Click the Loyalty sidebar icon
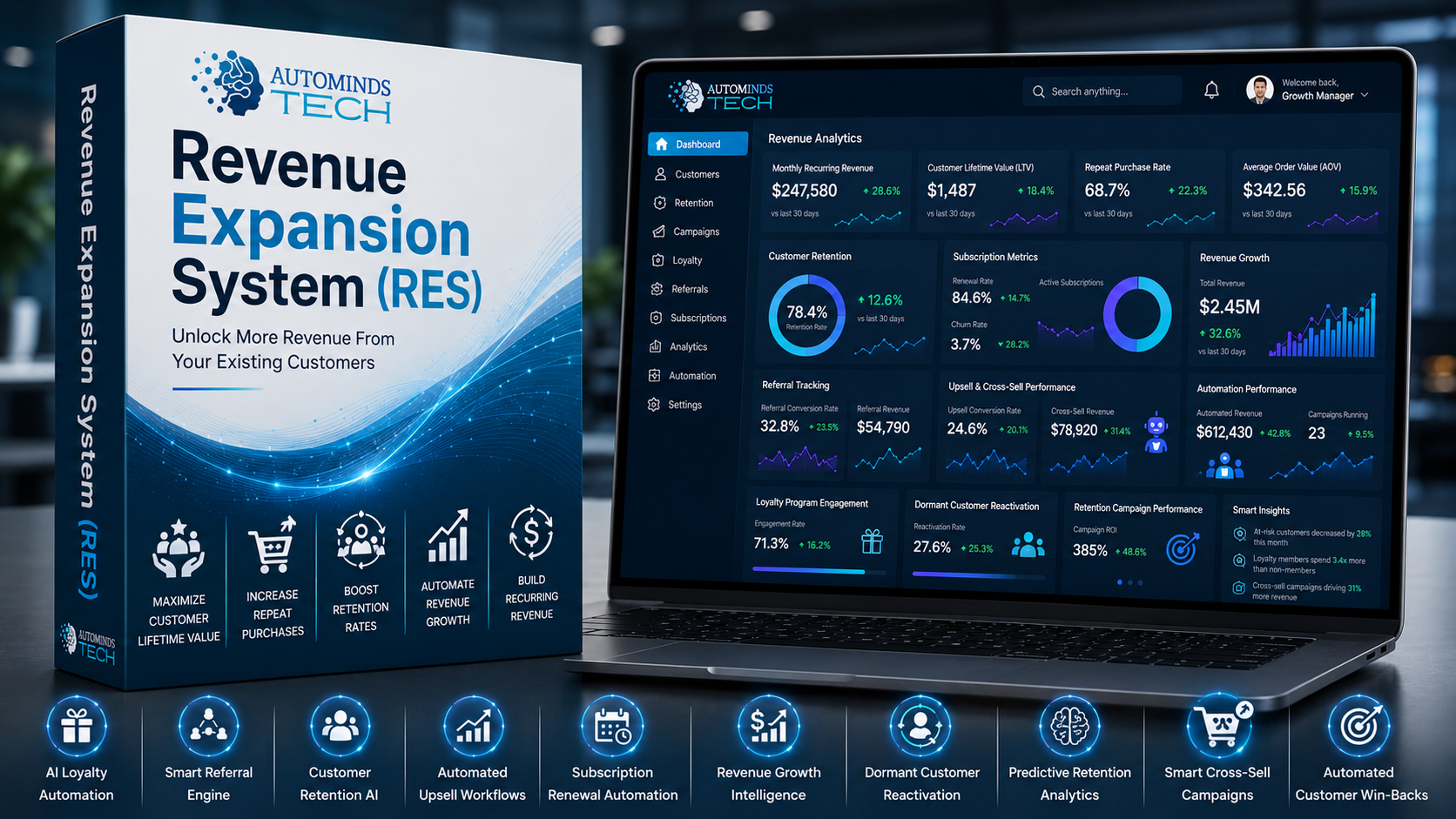Image resolution: width=1456 pixels, height=819 pixels. pyautogui.click(x=658, y=260)
